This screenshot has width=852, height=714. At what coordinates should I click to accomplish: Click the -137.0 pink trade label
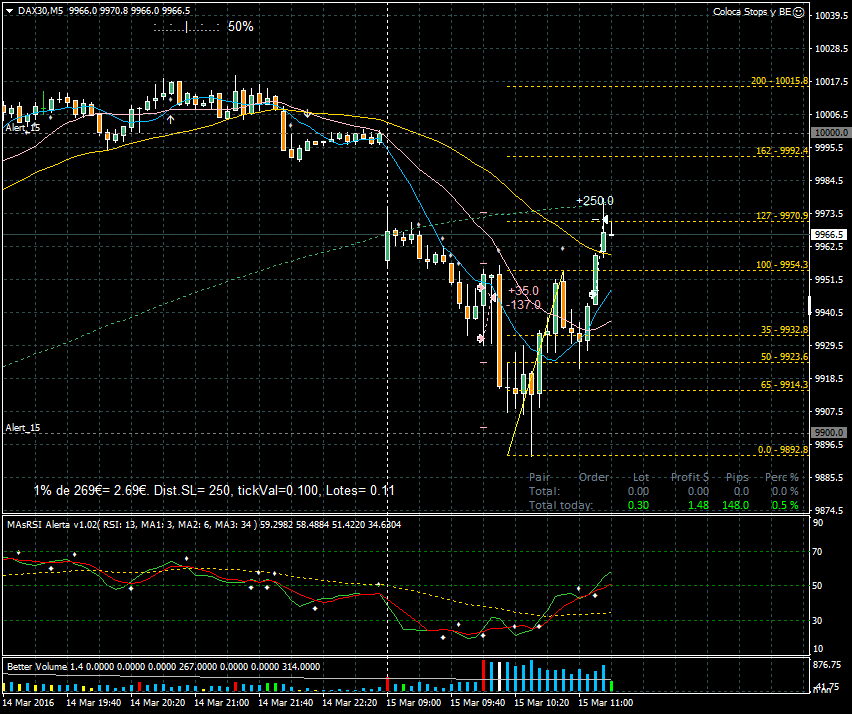point(524,304)
